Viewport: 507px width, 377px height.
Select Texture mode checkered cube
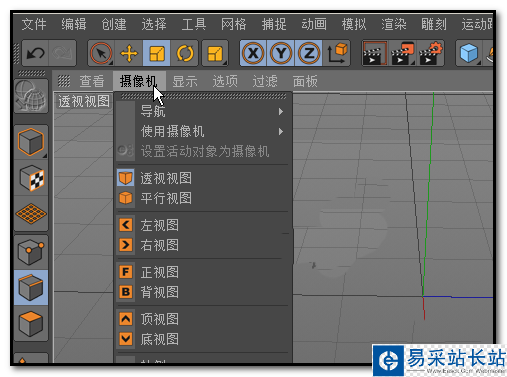tap(31, 178)
